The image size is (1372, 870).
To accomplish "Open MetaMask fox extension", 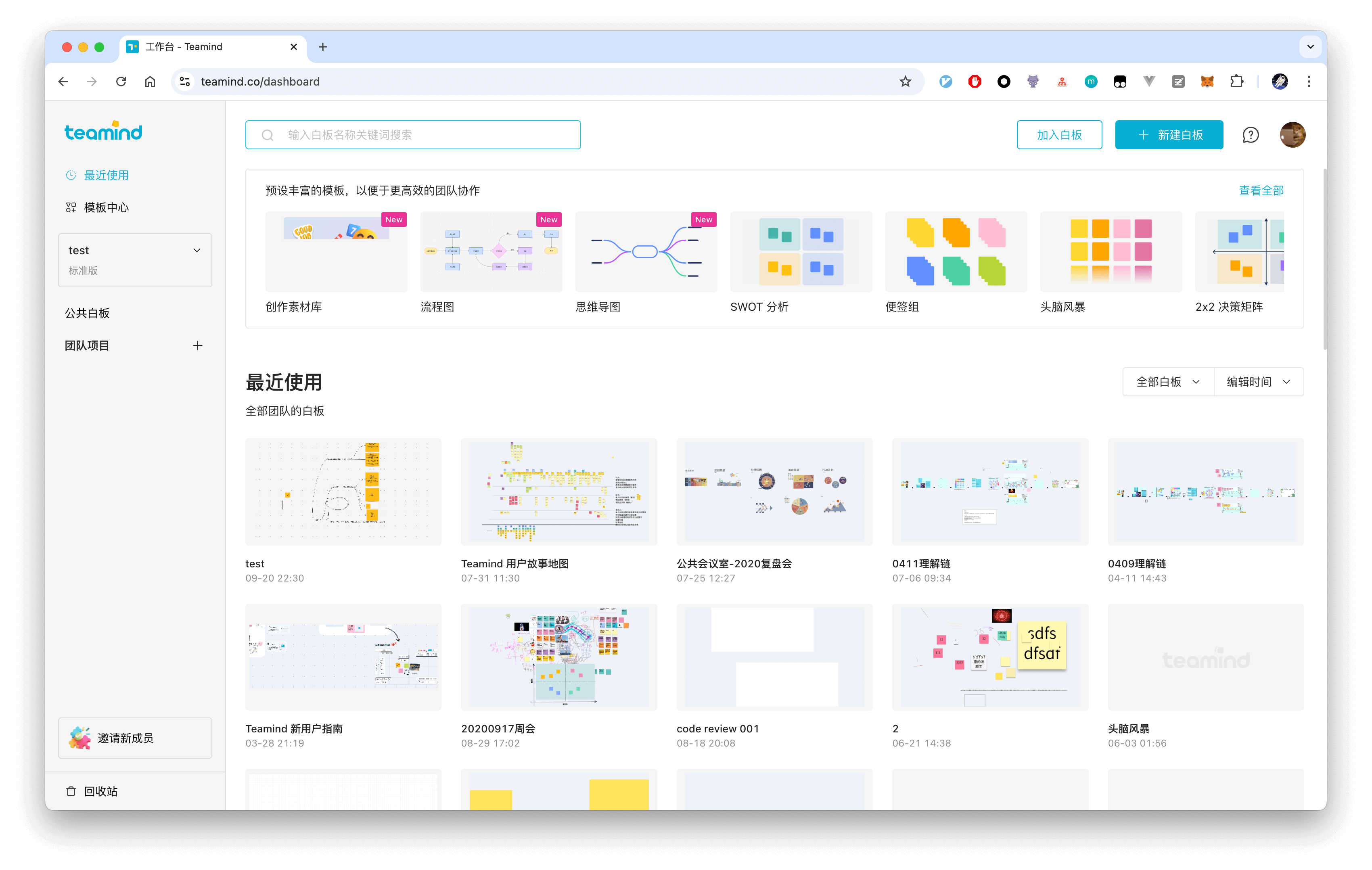I will (x=1207, y=82).
